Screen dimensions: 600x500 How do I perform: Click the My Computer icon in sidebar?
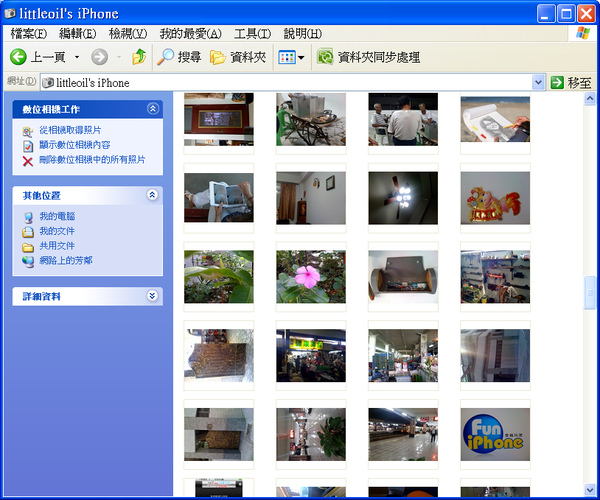coord(28,218)
